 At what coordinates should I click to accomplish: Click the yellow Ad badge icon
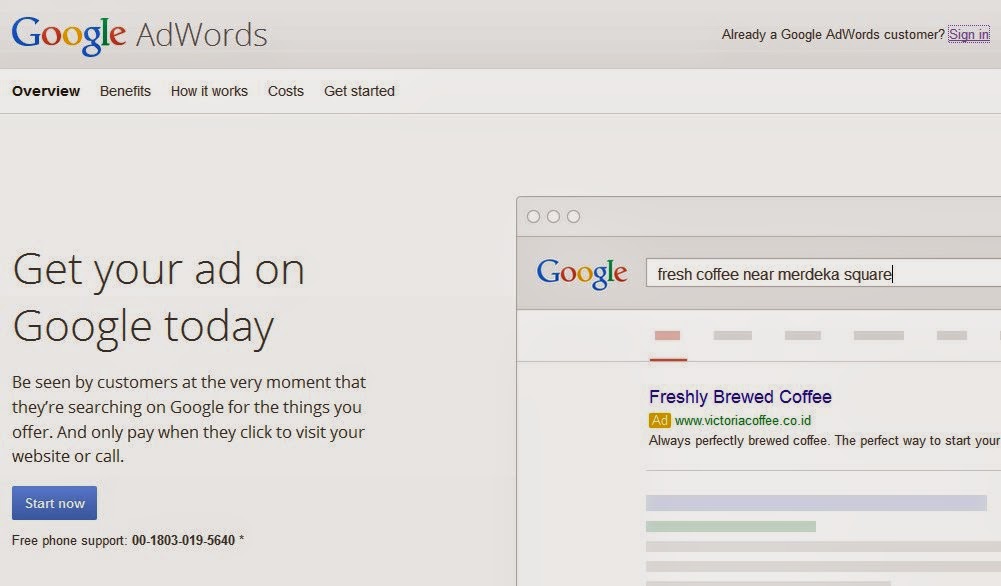[659, 421]
